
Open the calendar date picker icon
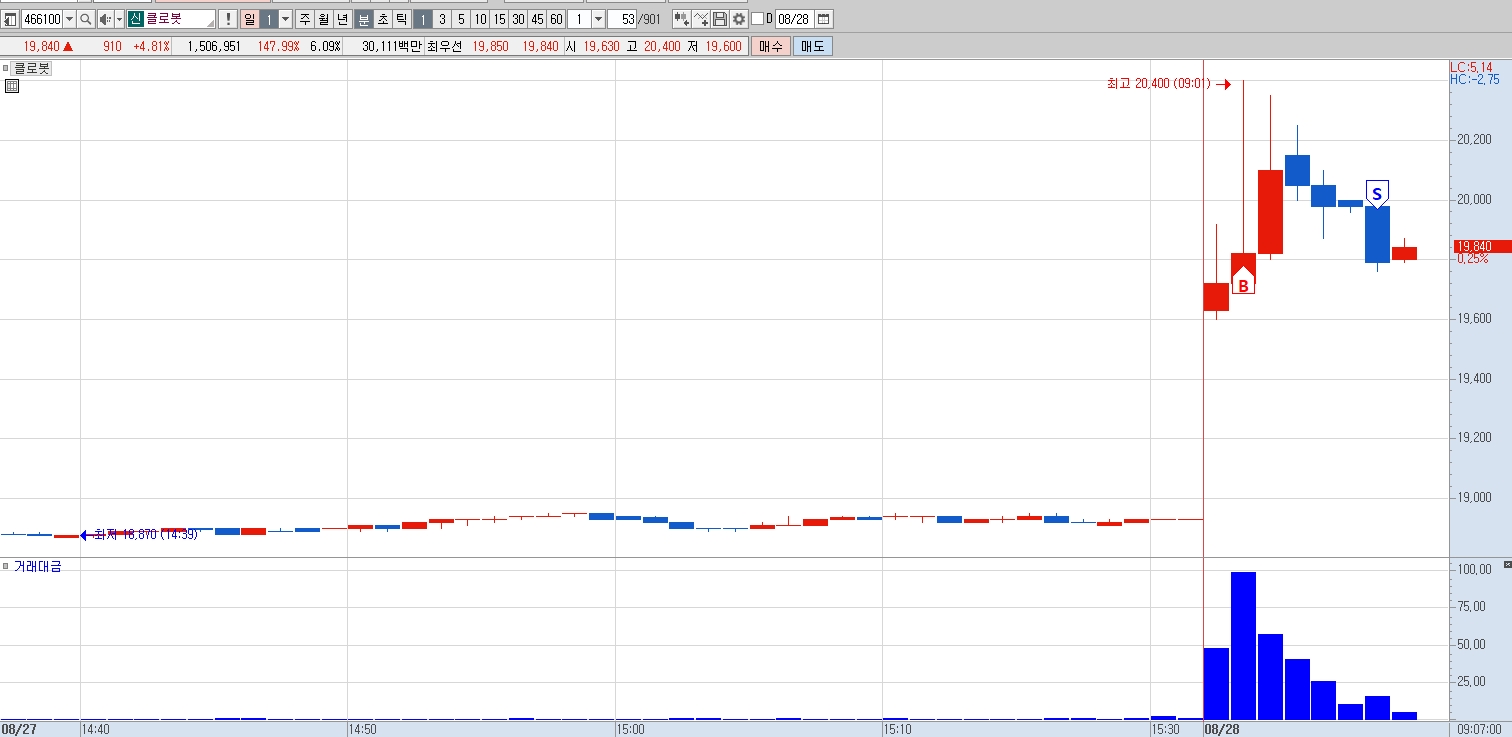coord(824,19)
